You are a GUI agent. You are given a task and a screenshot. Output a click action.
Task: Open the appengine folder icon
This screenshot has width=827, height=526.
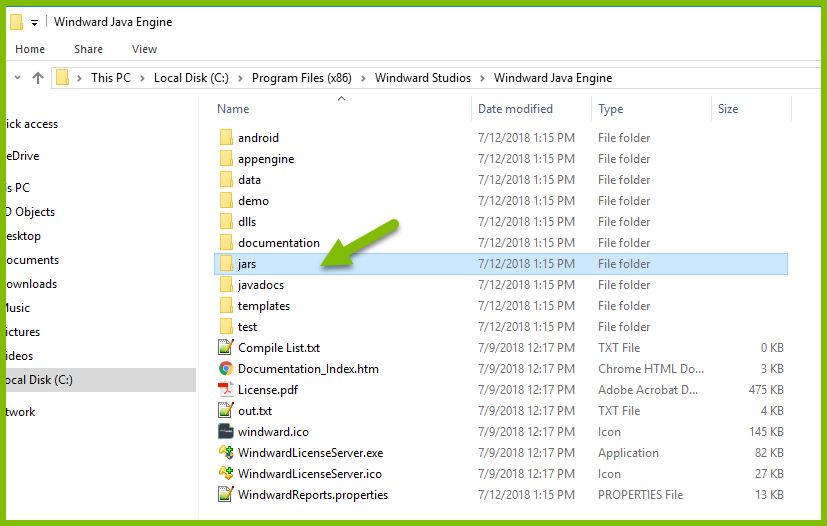pos(226,159)
